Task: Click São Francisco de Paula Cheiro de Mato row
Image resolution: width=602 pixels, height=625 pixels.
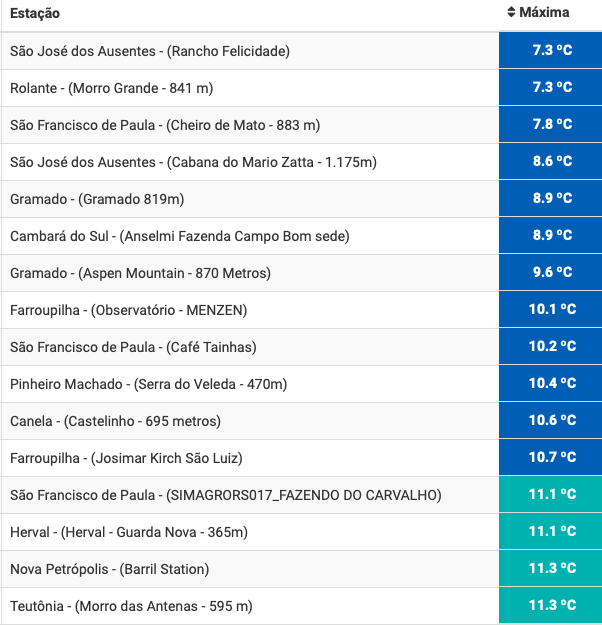Action: [x=301, y=125]
